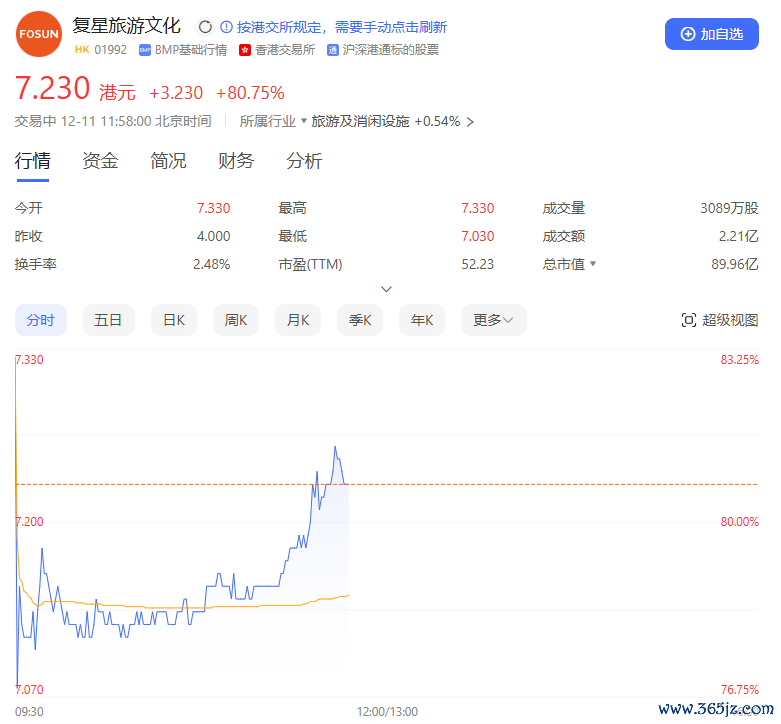
Task: Click the 12:00/13:00 time axis label
Action: (x=387, y=712)
